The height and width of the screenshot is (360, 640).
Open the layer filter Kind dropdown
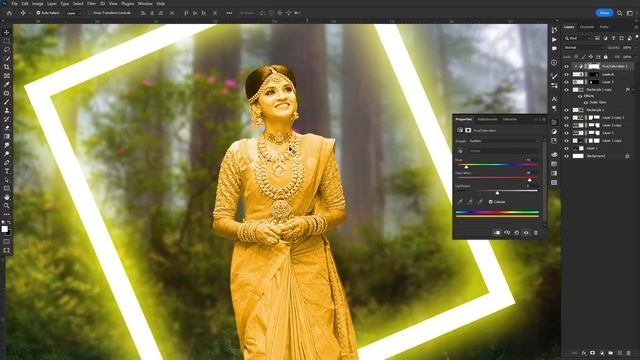tap(578, 38)
